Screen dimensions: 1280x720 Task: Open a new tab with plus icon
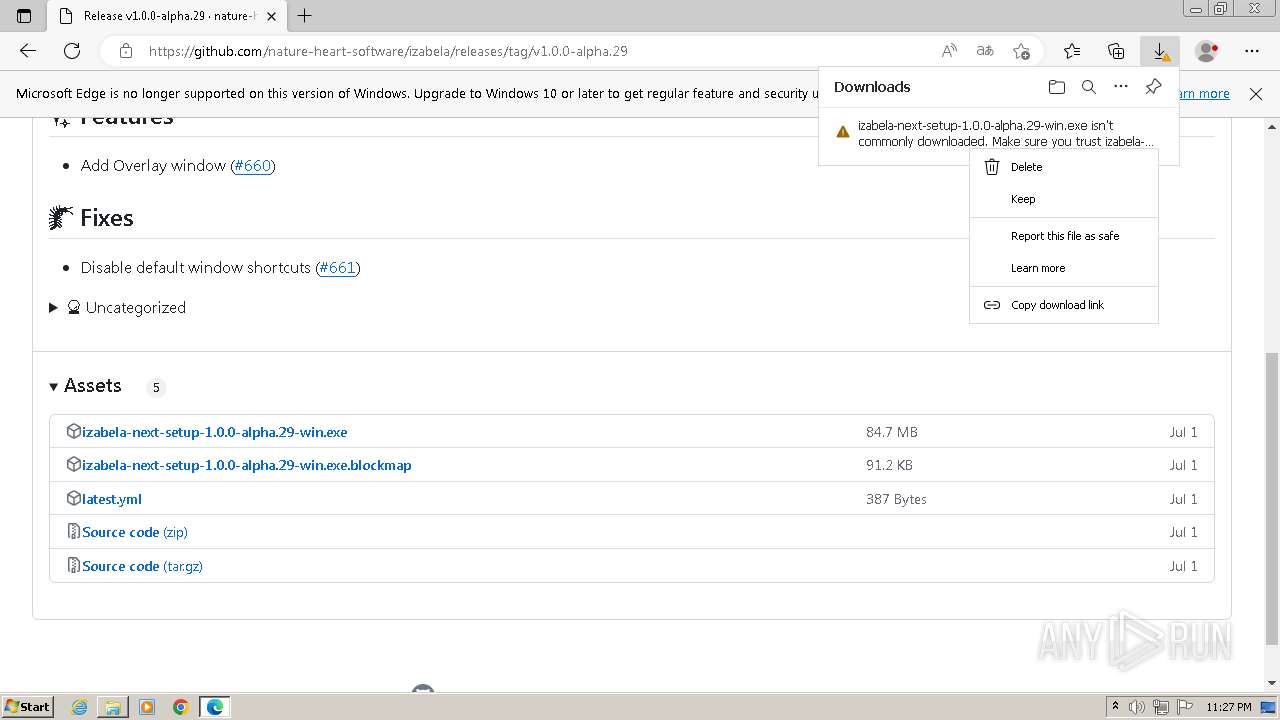click(x=305, y=16)
